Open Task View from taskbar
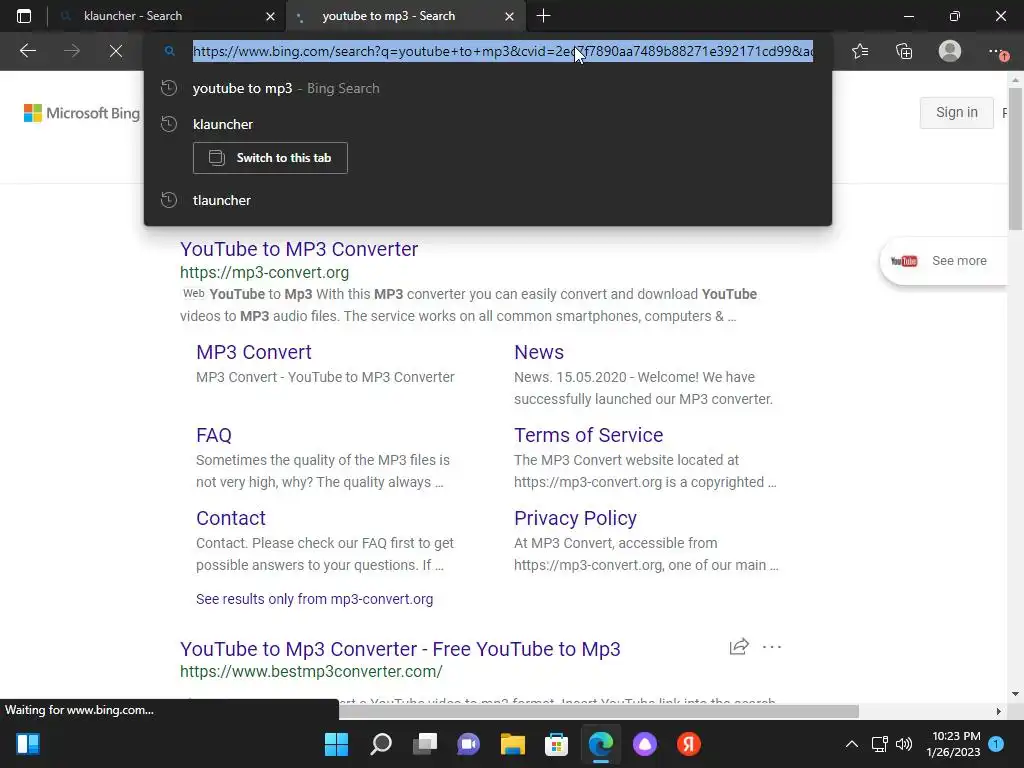Image resolution: width=1024 pixels, height=768 pixels. coord(425,744)
